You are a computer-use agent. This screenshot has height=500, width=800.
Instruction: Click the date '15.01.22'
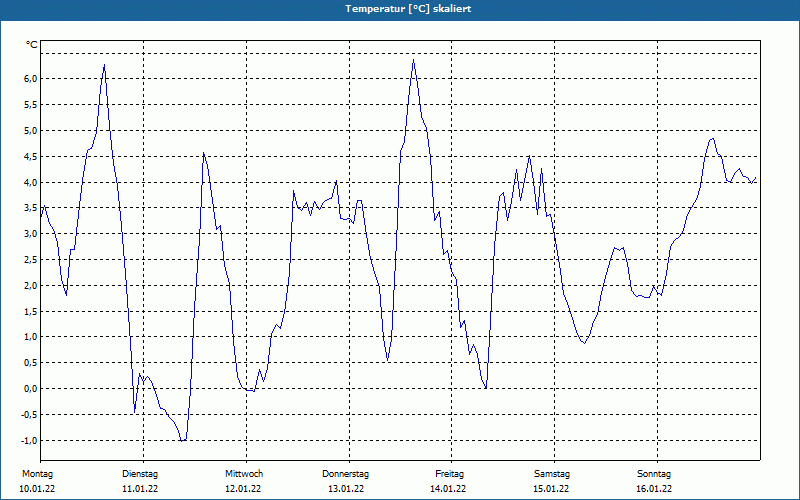click(551, 489)
